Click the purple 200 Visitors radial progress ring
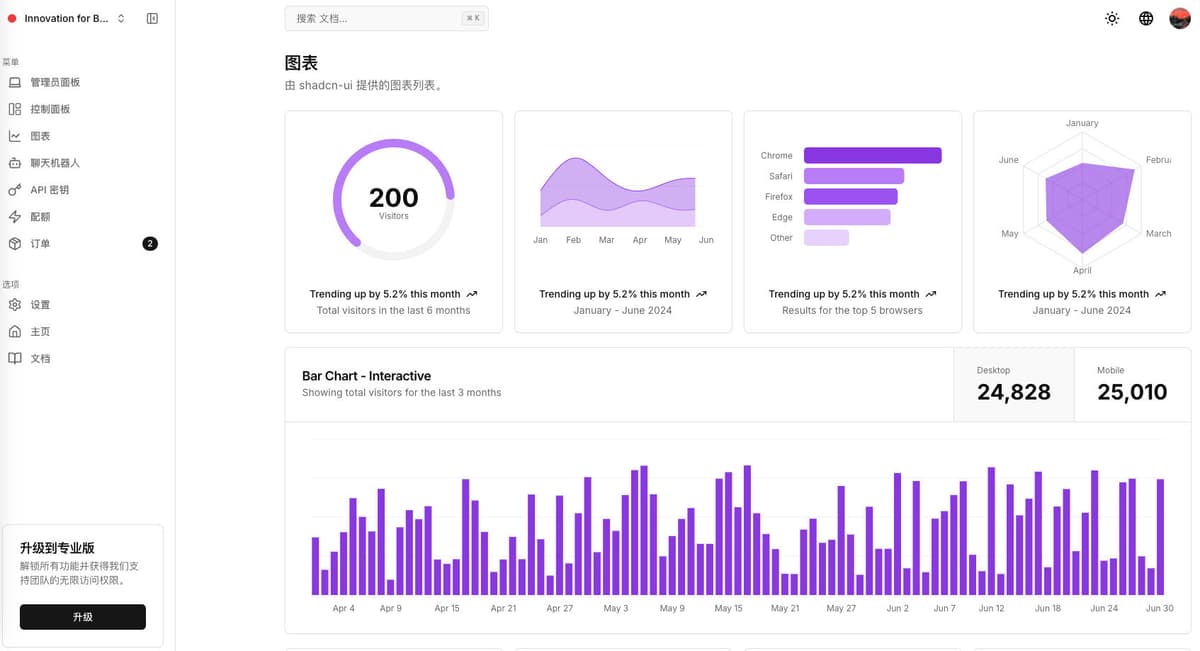 [393, 197]
